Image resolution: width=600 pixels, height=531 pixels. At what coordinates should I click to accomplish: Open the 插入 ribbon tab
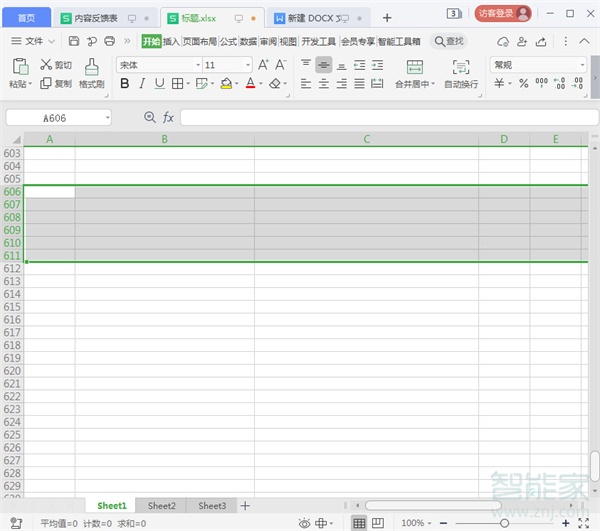(171, 41)
